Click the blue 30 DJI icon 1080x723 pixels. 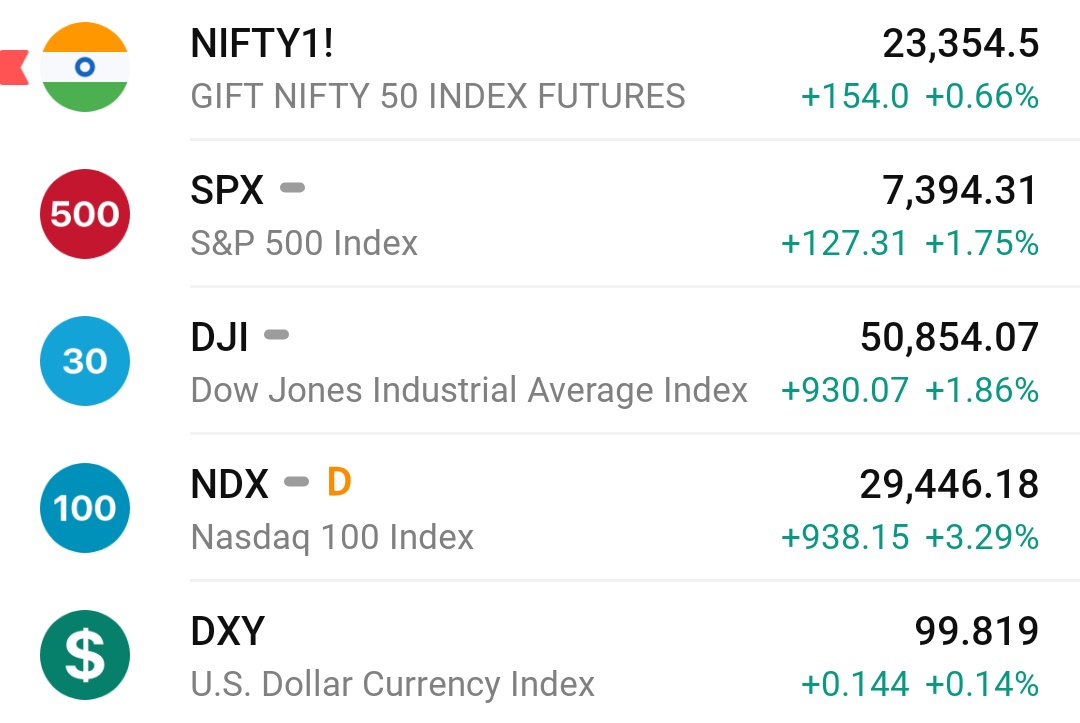coord(85,361)
